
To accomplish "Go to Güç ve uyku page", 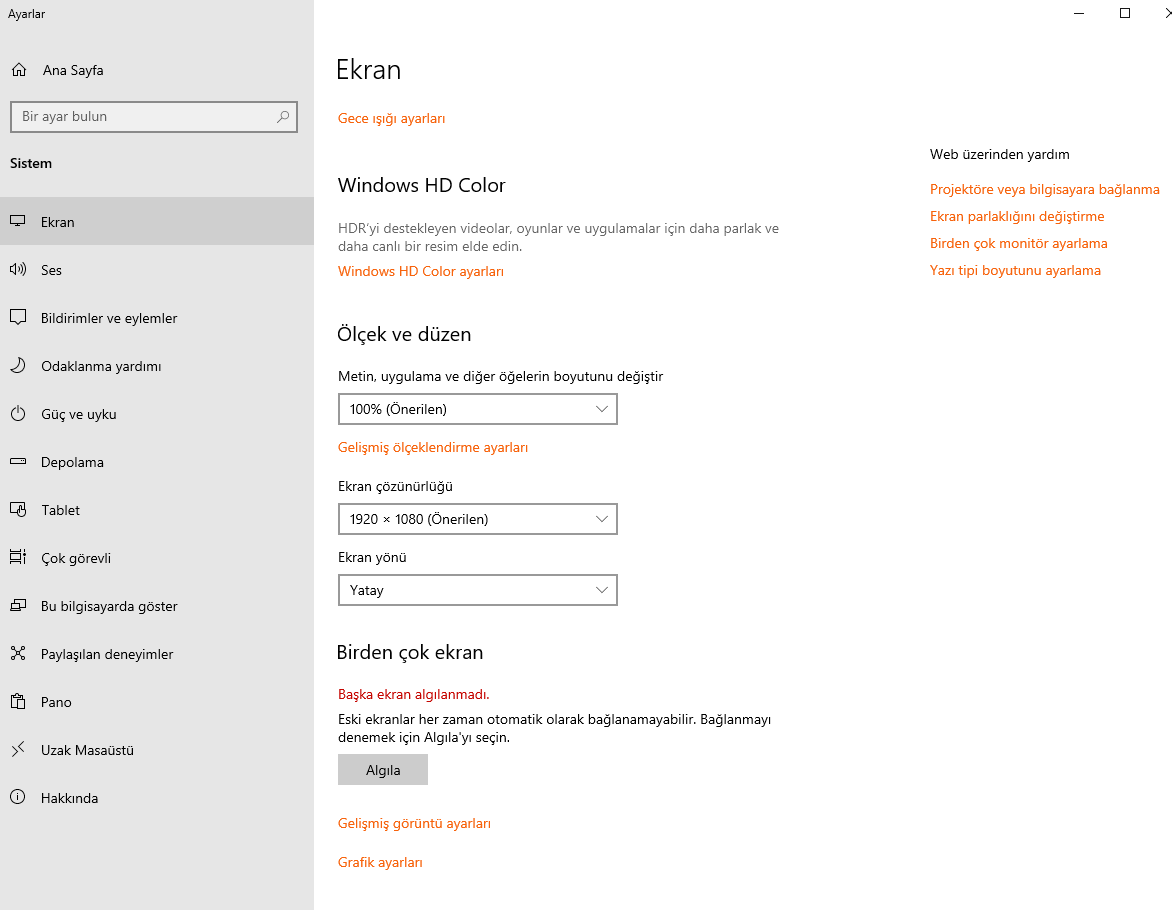I will pos(157,414).
